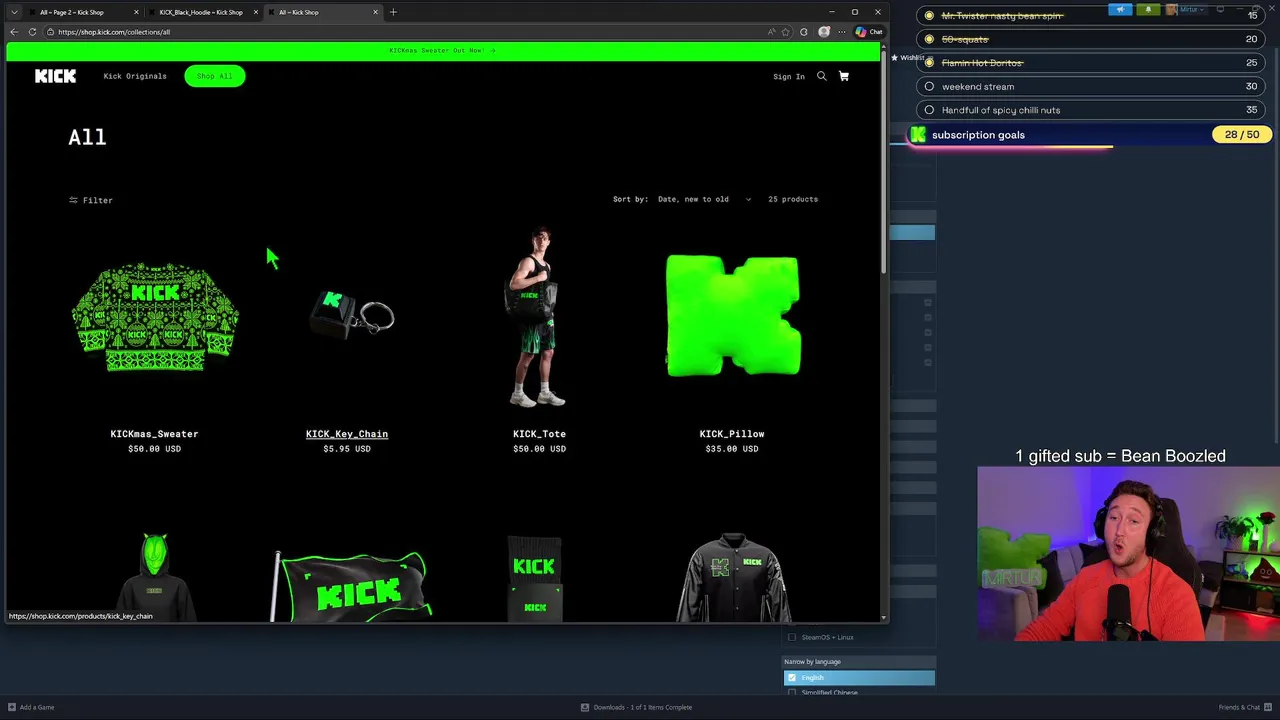Open the 'KICKmas Sweater Out Now!' banner
Viewport: 1280px width, 720px height.
click(442, 50)
